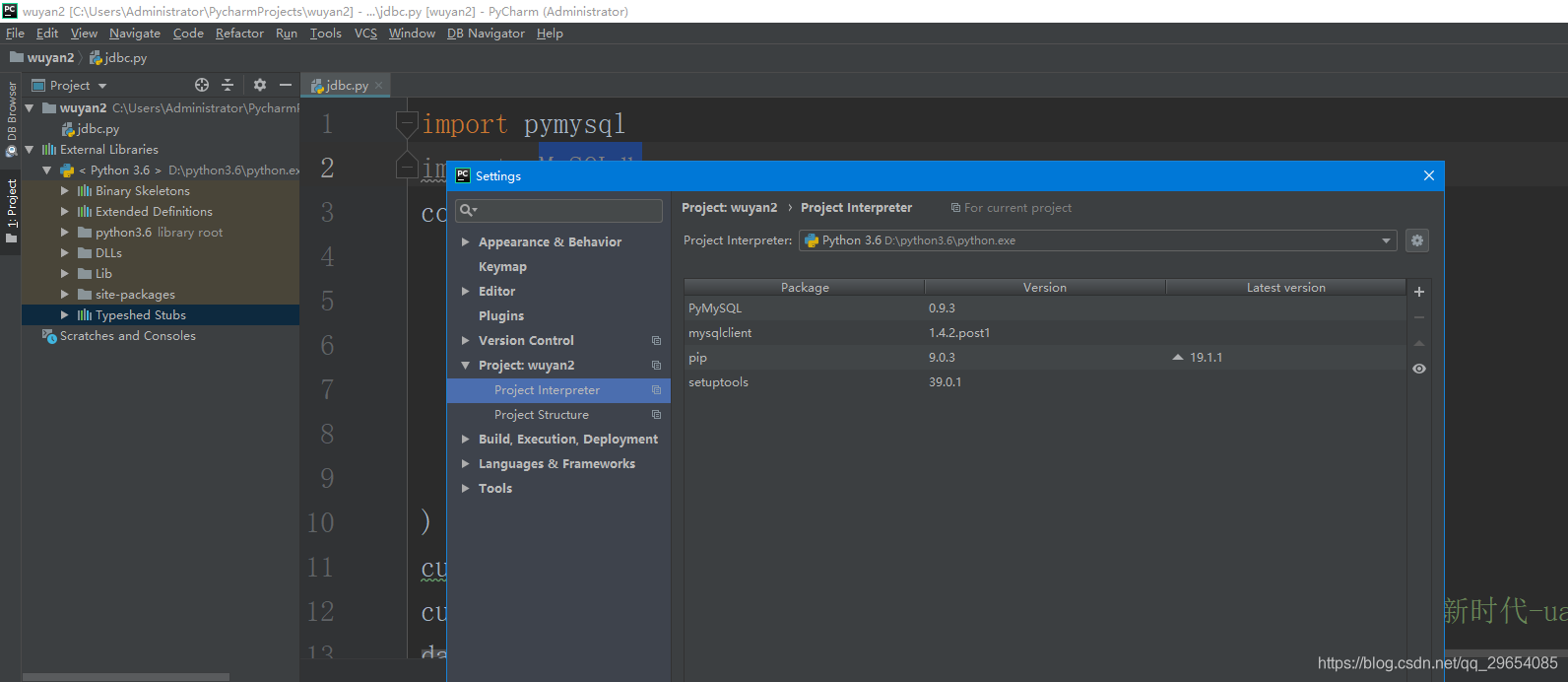Expand Version Control settings
1568x682 pixels.
pos(465,341)
